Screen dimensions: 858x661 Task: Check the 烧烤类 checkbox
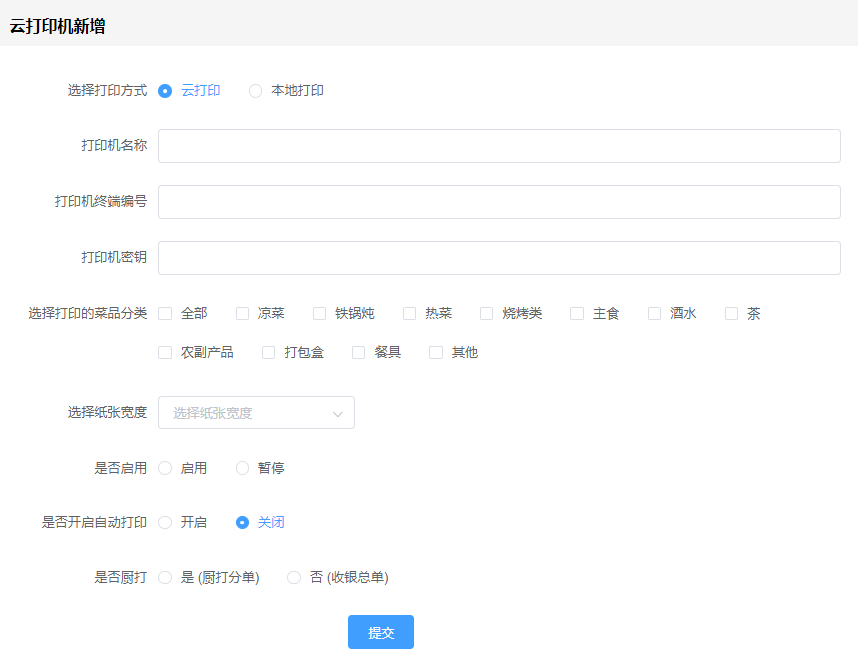(x=487, y=314)
